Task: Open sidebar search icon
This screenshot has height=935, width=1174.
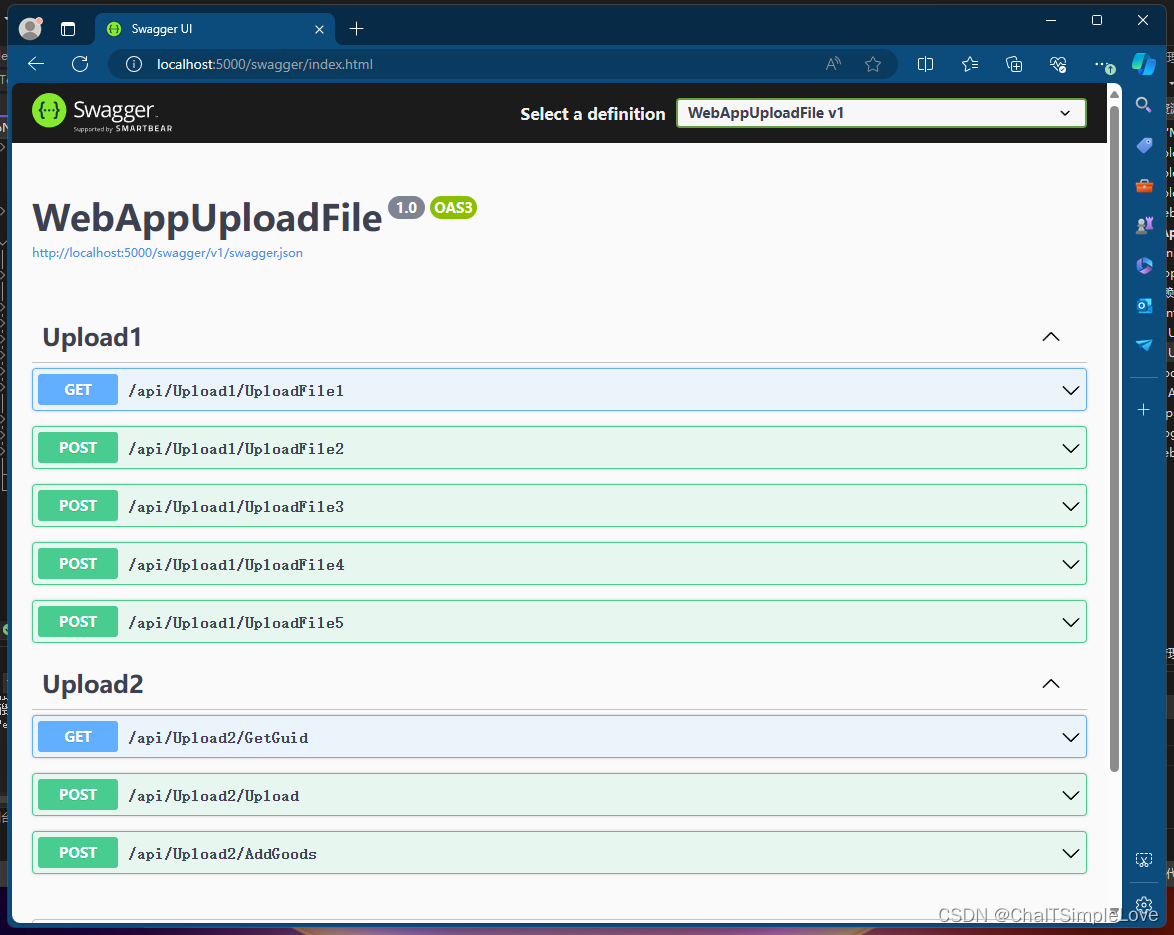Action: pos(1143,105)
